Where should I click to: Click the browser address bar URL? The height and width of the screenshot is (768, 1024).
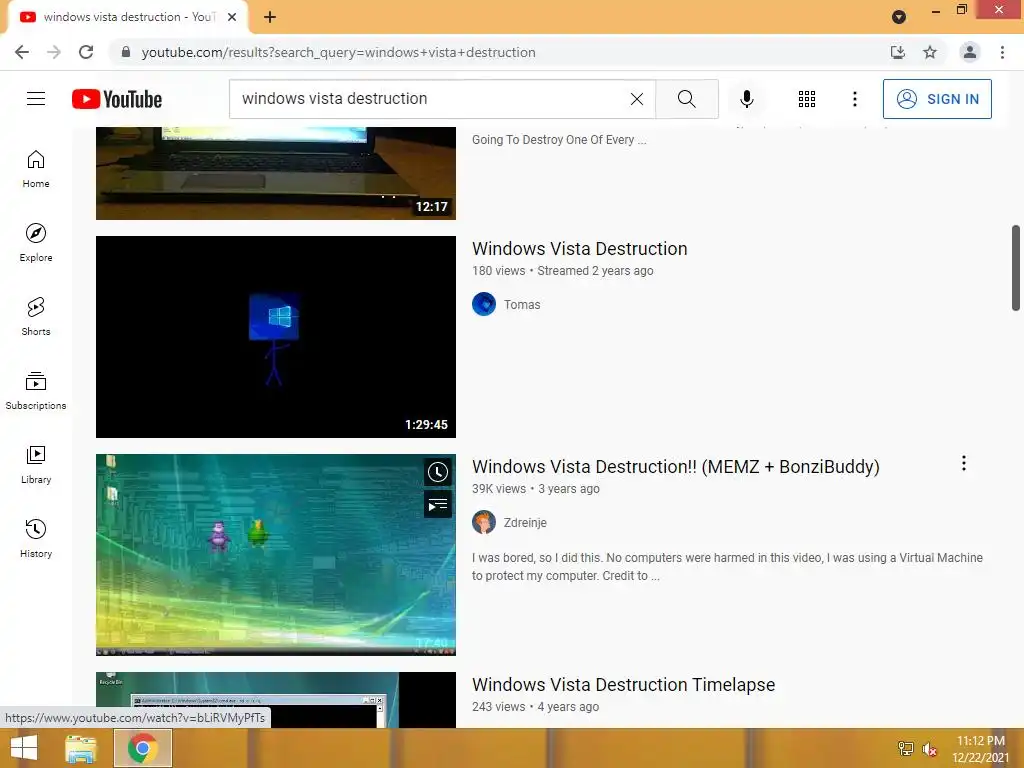[x=338, y=52]
